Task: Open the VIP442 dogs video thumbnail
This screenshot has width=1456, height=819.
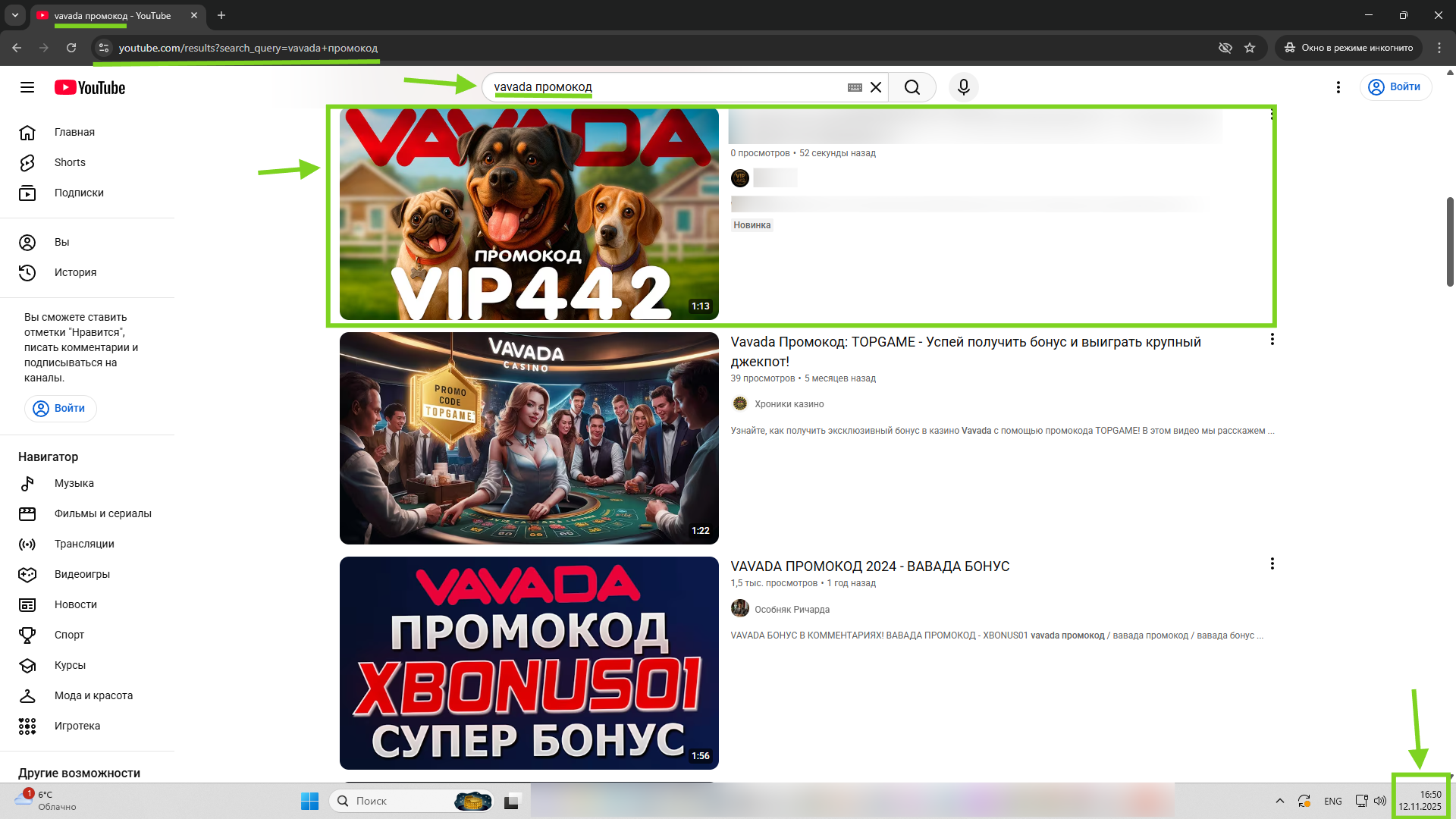Action: (x=529, y=214)
